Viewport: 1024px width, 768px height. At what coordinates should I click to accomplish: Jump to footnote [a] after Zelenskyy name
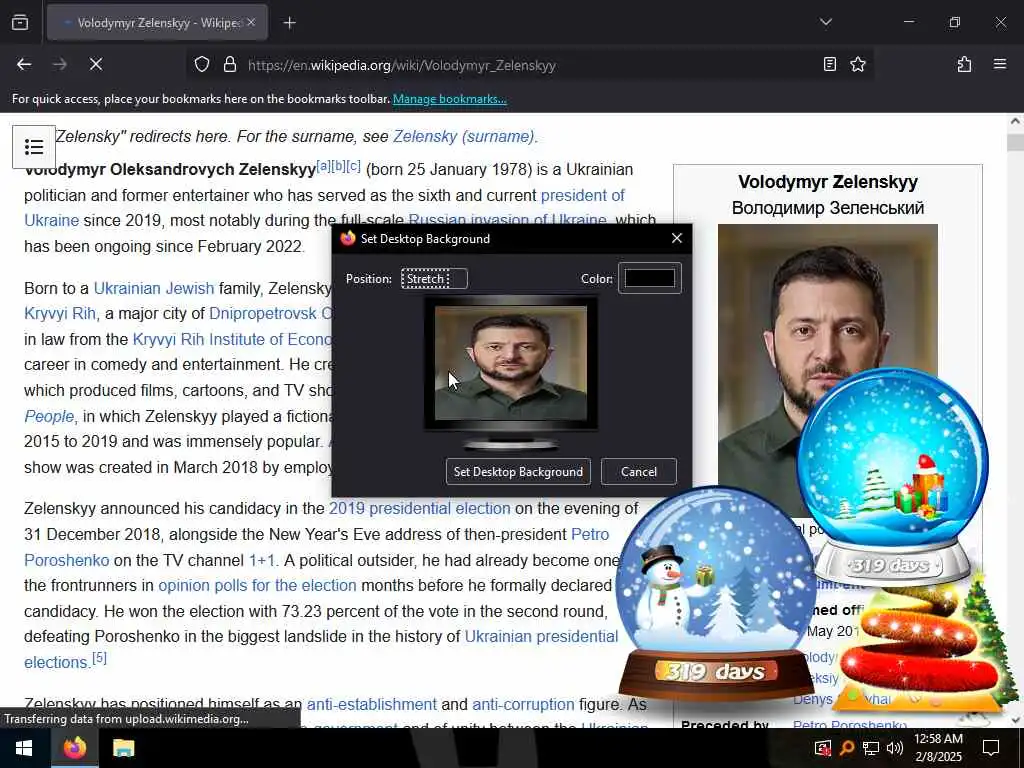[x=323, y=166]
